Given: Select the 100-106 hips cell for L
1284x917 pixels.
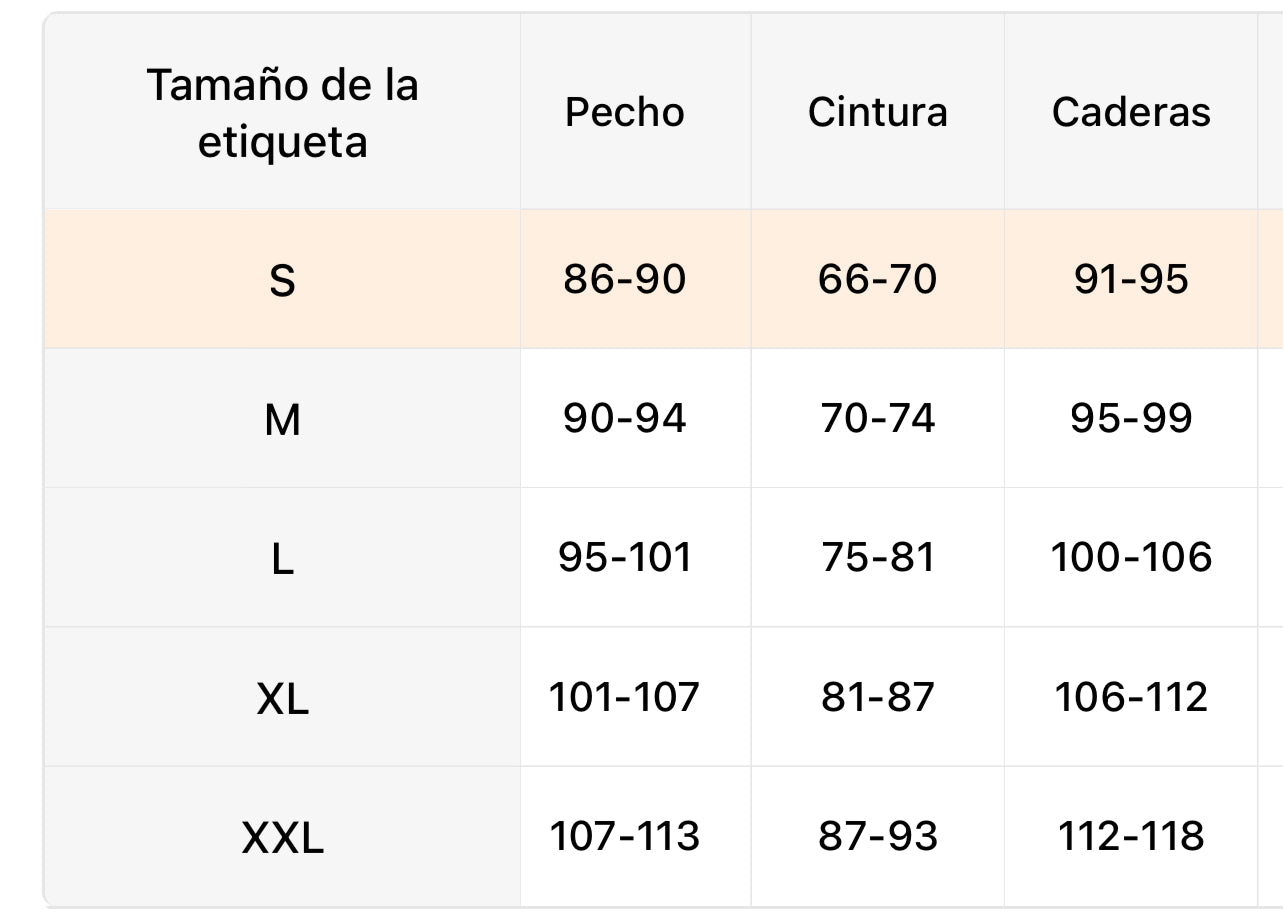Looking at the screenshot, I should click(1131, 557).
